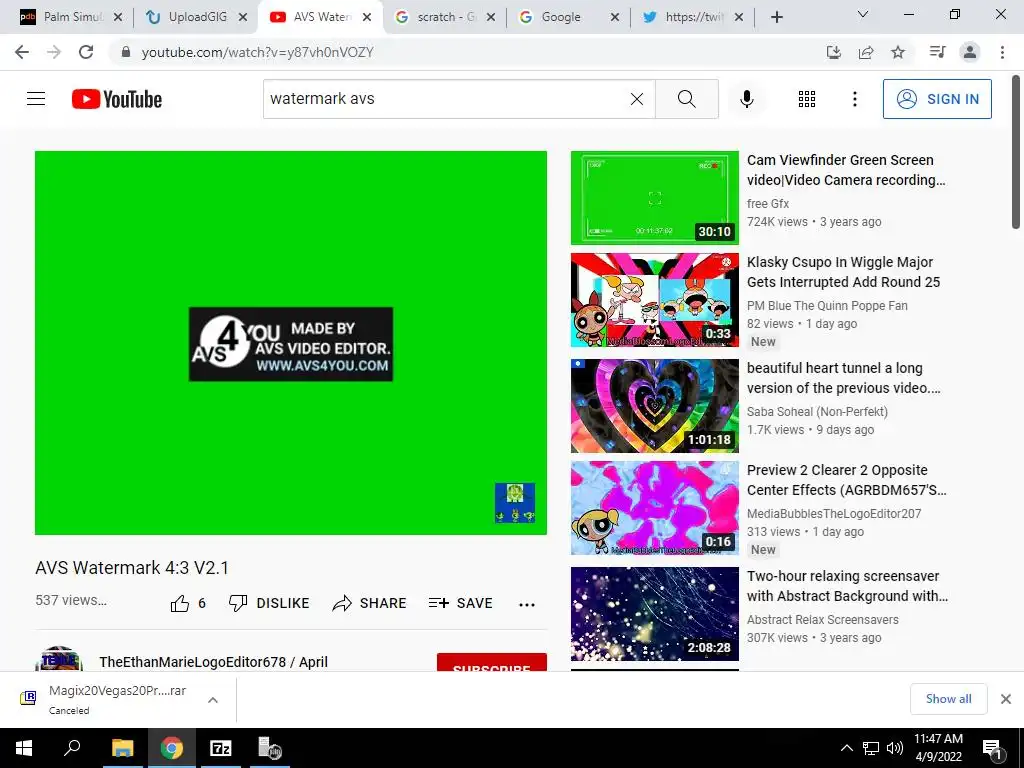The width and height of the screenshot is (1024, 768).
Task: Click the red SUBSCRIBE button
Action: click(x=492, y=662)
